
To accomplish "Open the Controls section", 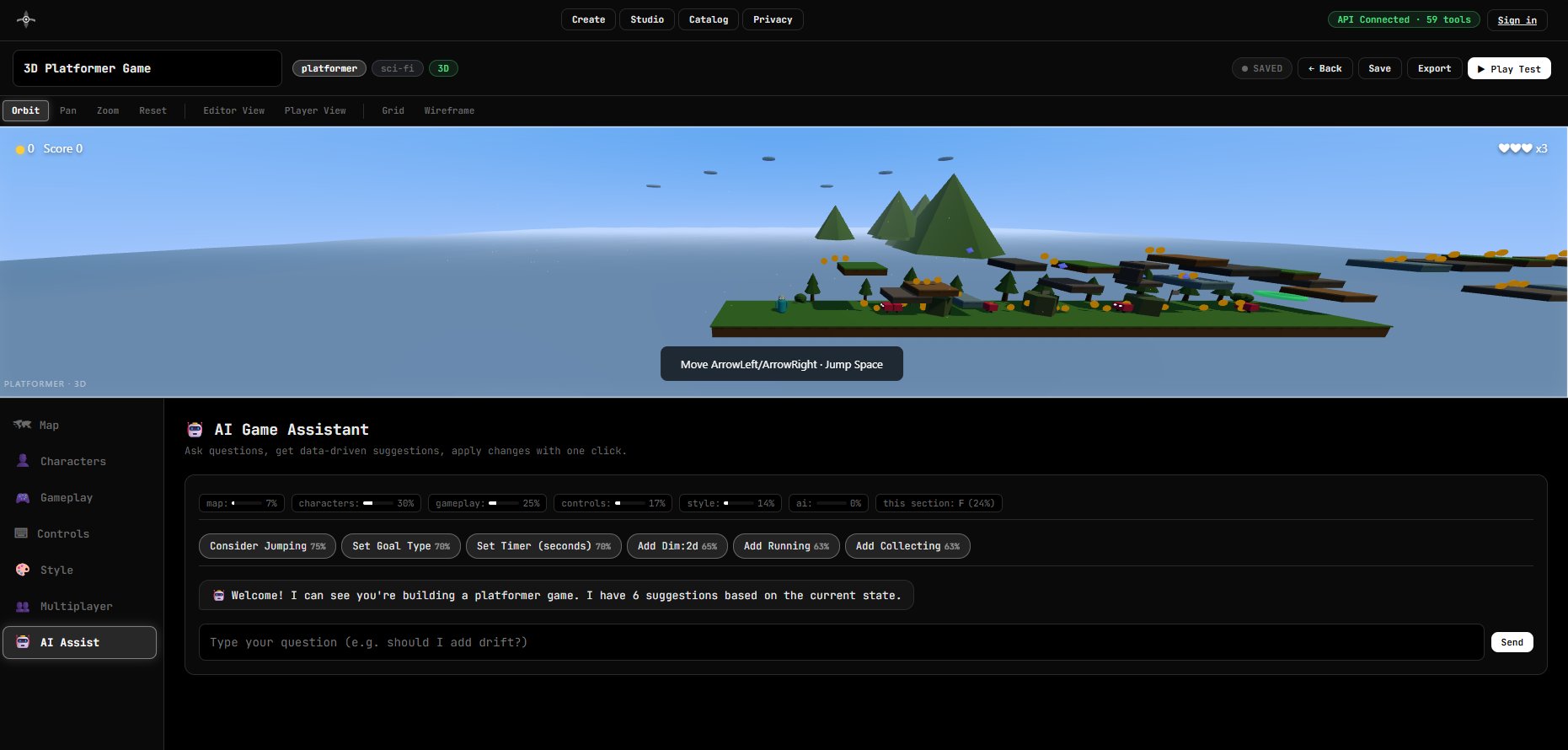I will pos(80,533).
